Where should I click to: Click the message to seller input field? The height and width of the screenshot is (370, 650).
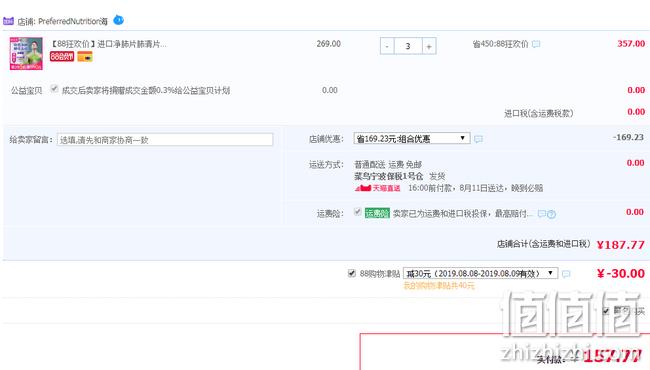[x=165, y=140]
